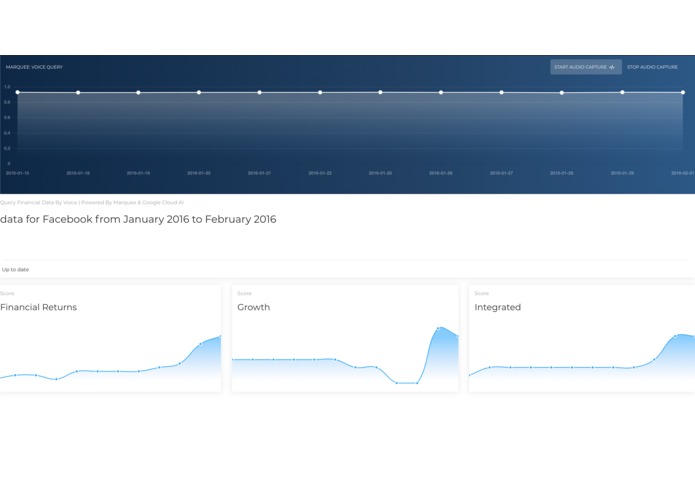This screenshot has width=695, height=494.
Task: Select the chart data point above 2016-01-18
Action: tap(78, 93)
